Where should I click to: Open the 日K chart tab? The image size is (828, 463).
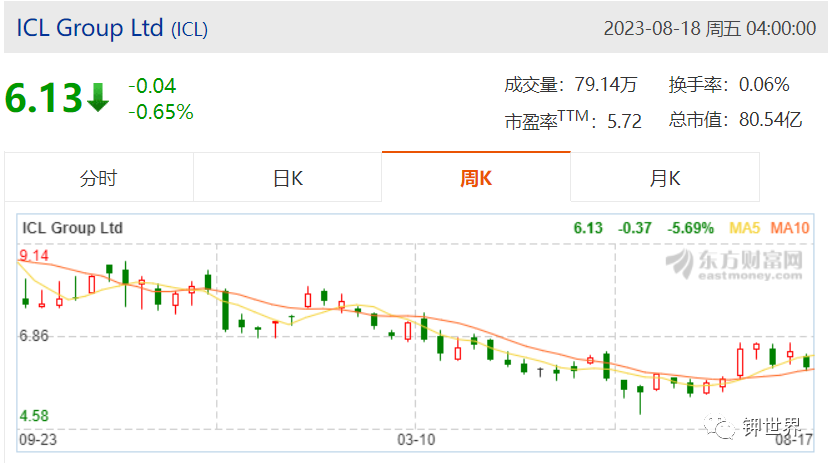pyautogui.click(x=288, y=178)
